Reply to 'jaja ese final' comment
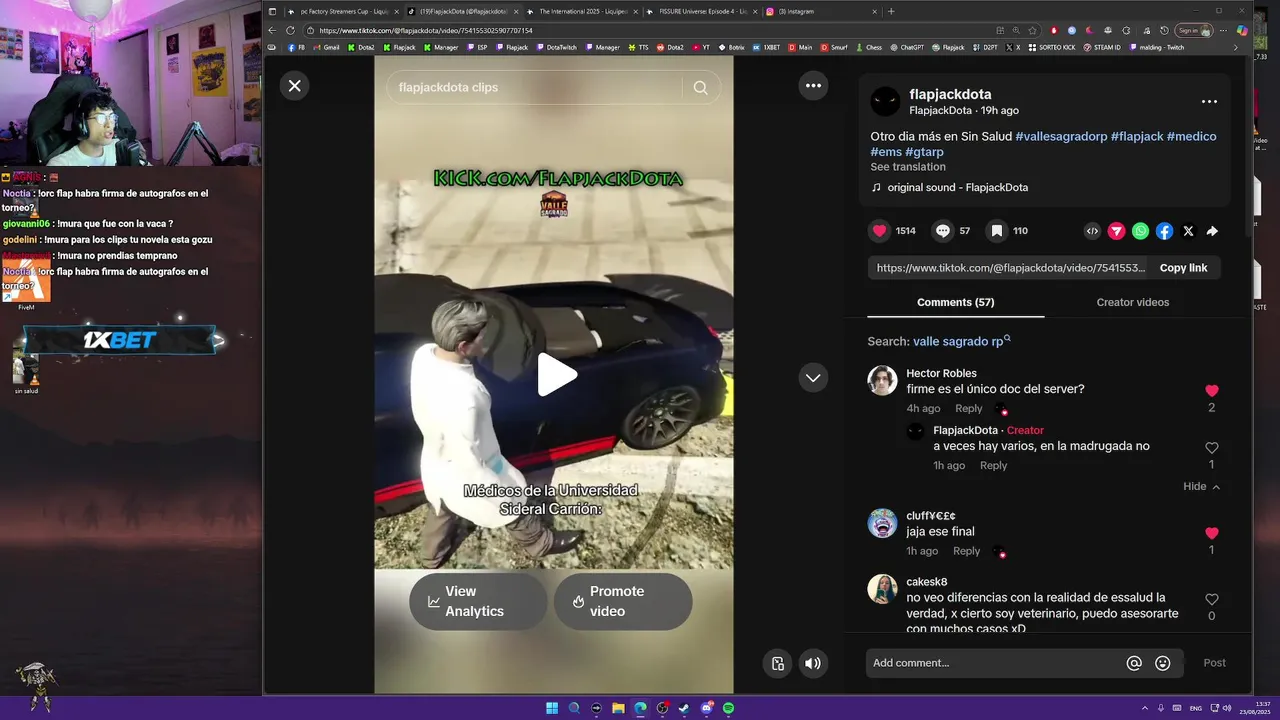 pos(966,551)
